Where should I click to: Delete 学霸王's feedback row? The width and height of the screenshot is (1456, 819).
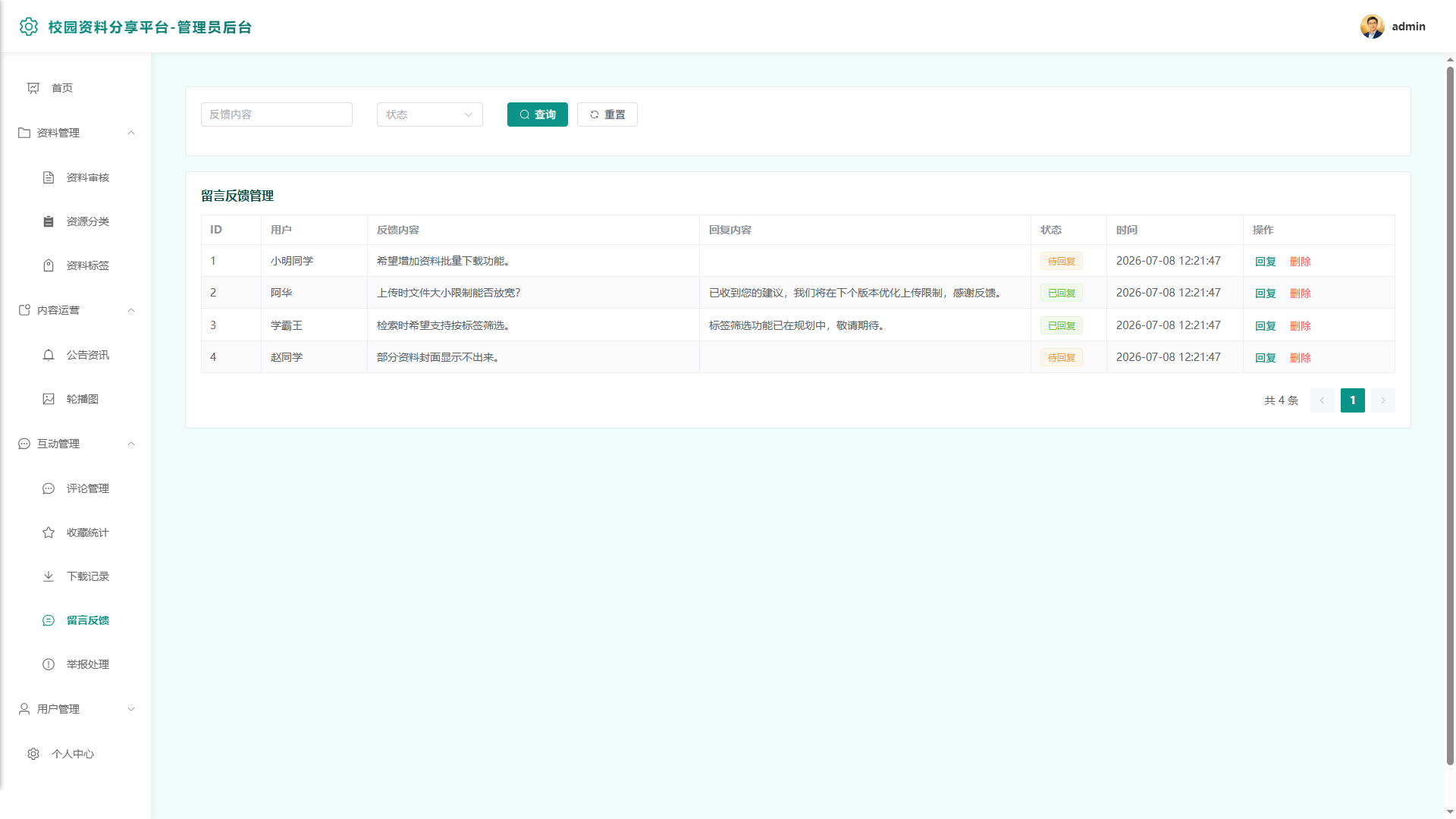[x=1301, y=326]
